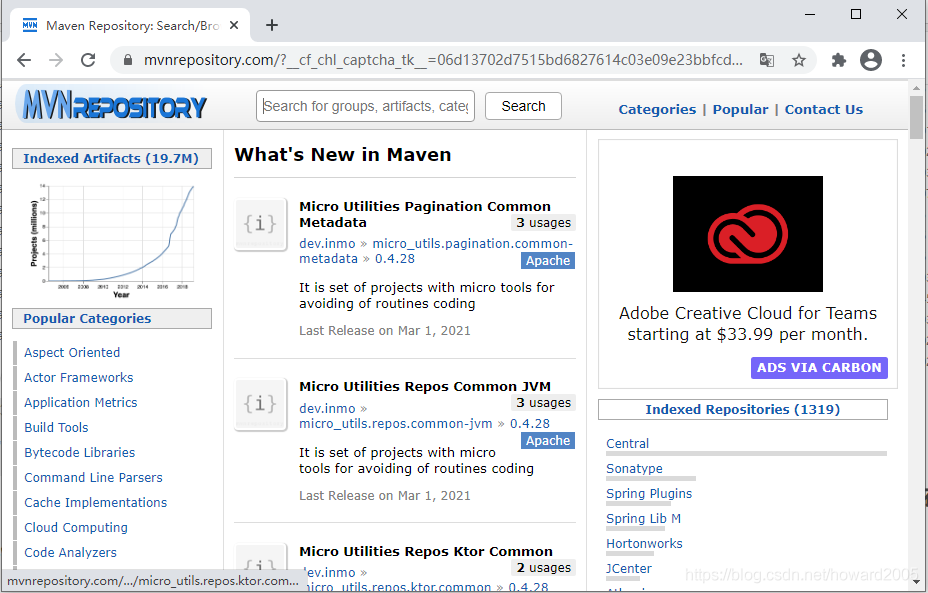The image size is (928, 593).
Task: Open the Chrome three-dot menu
Action: click(x=903, y=60)
